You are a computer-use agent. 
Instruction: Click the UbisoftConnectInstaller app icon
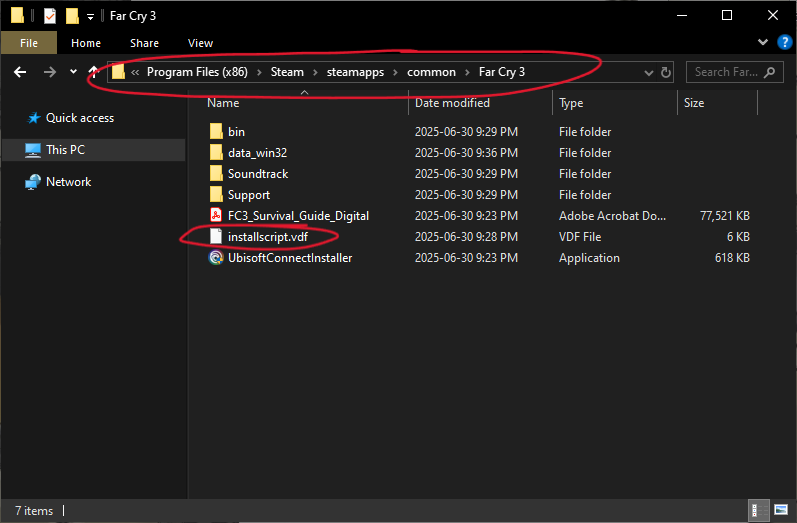click(216, 258)
